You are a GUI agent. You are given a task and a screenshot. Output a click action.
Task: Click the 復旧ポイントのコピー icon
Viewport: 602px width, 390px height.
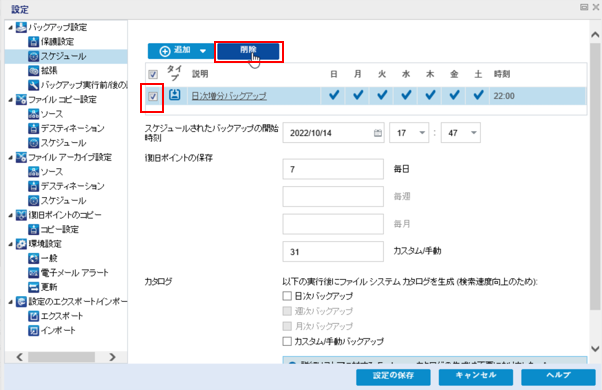21,215
